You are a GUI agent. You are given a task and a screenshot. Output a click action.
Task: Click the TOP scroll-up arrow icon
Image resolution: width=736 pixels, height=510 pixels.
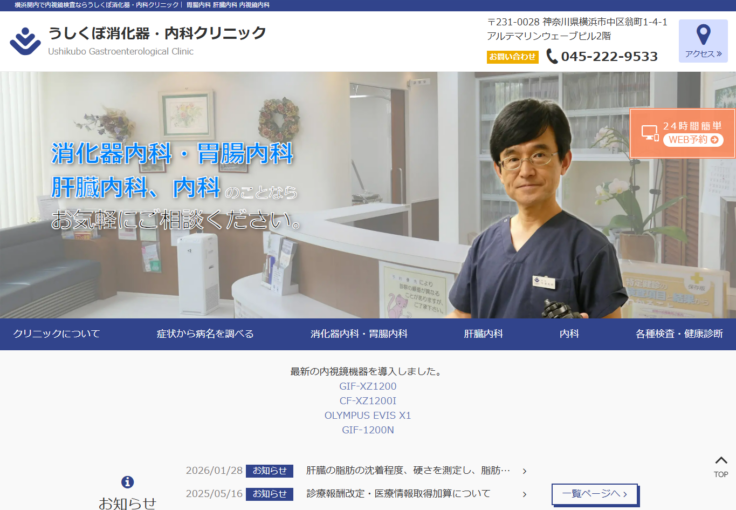(720, 461)
